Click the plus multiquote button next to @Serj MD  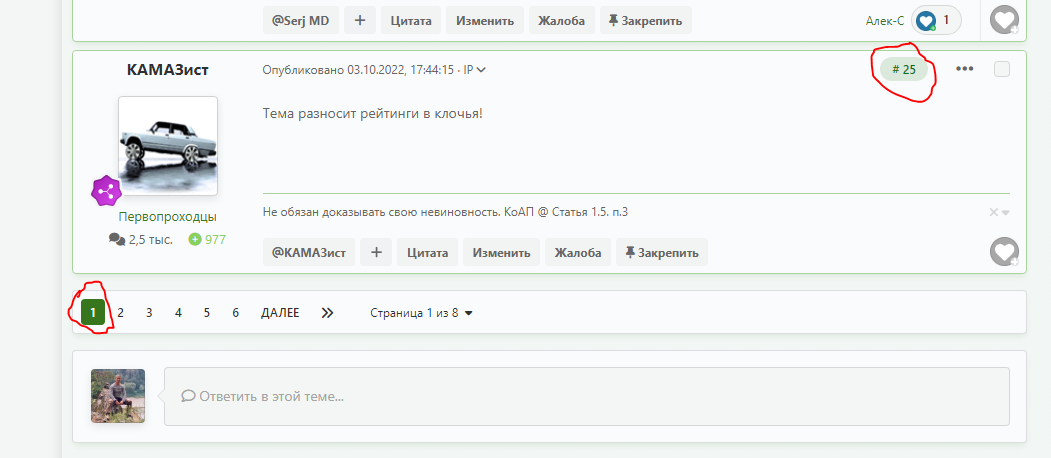click(x=360, y=20)
